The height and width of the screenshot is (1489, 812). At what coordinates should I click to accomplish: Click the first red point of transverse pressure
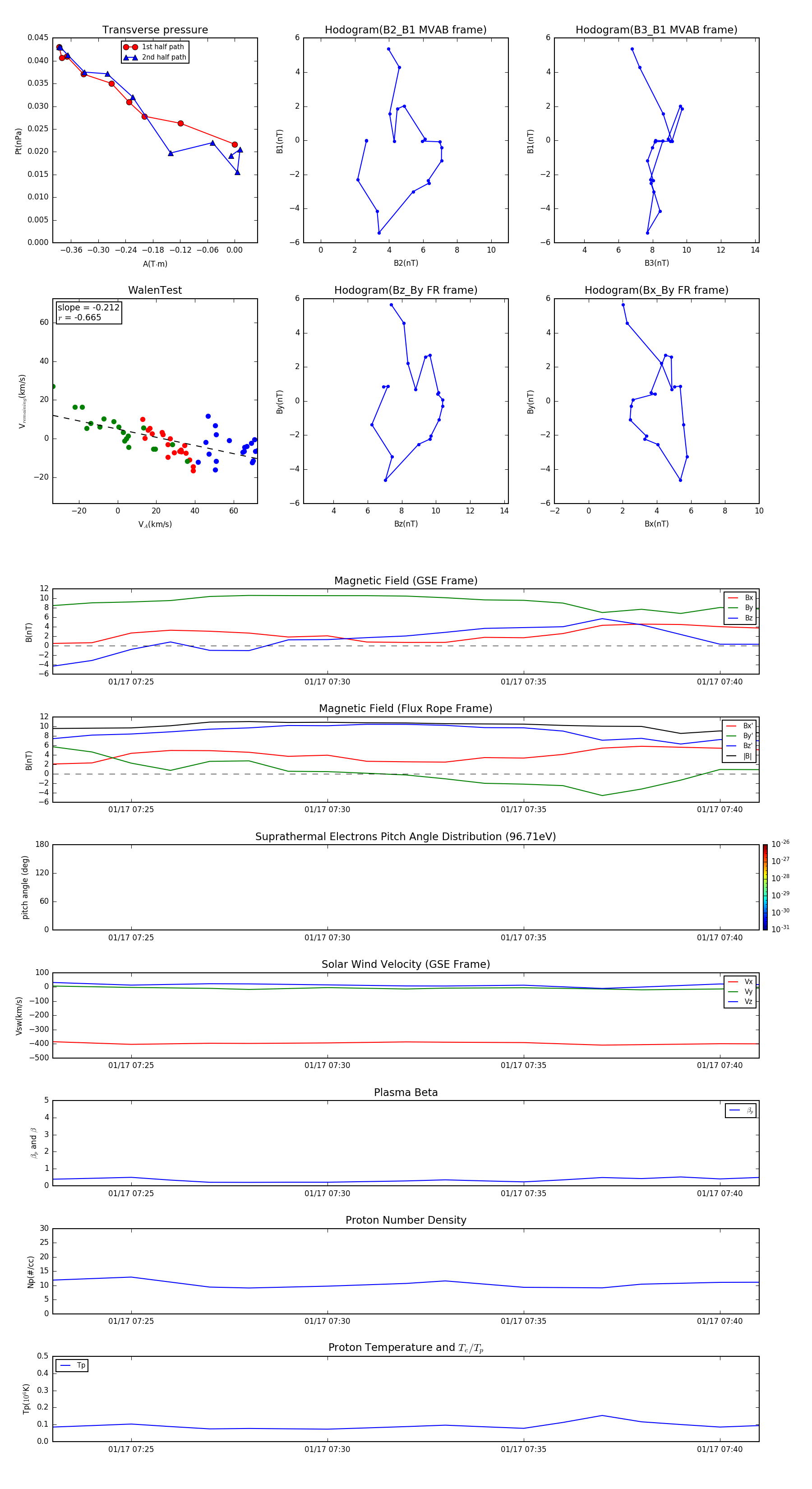(235, 144)
